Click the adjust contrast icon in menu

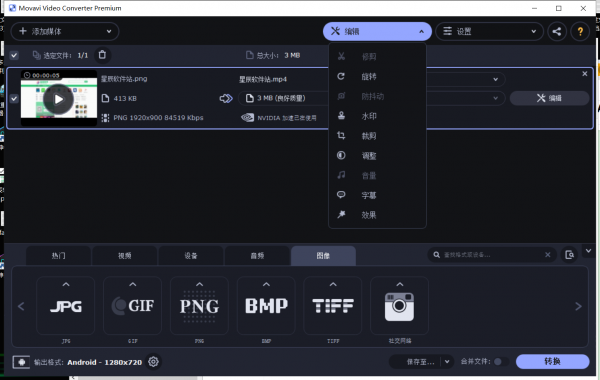[x=341, y=155]
